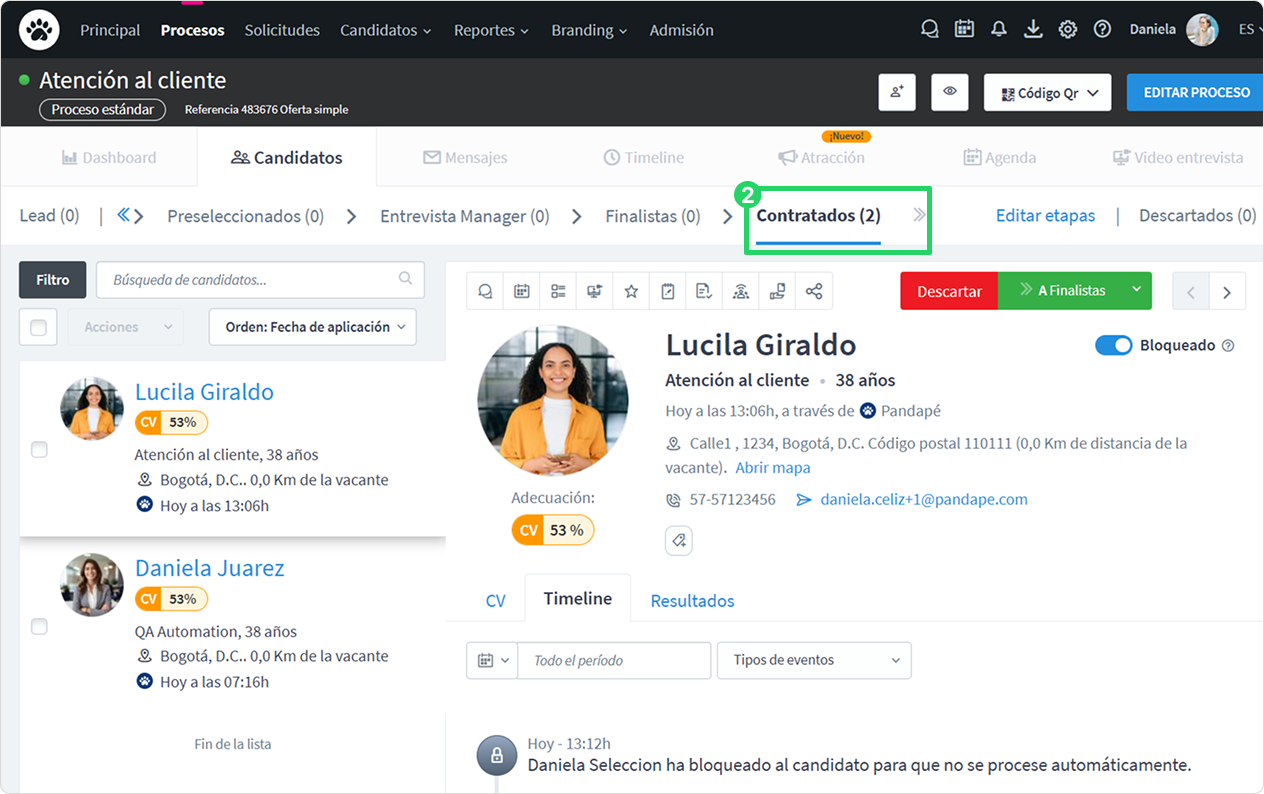This screenshot has width=1264, height=794.
Task: Click the tag icon below phone number
Action: coord(679,540)
